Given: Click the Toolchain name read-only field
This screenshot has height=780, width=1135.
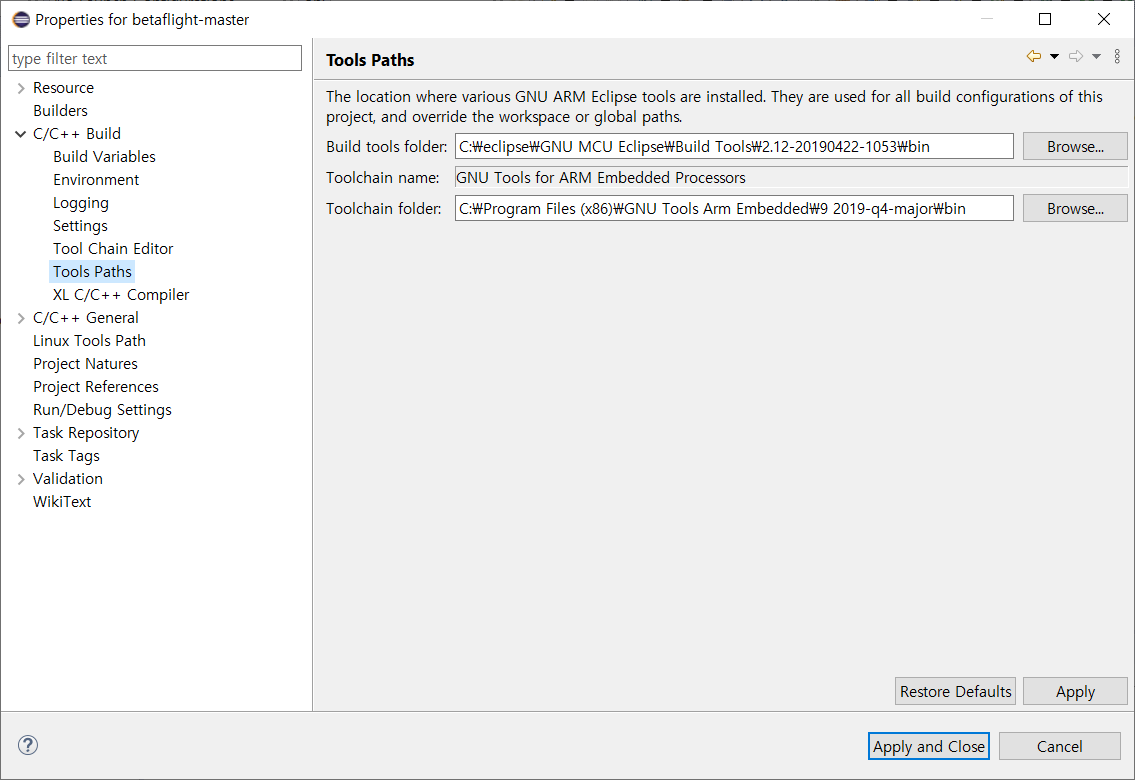Looking at the screenshot, I should [x=790, y=177].
